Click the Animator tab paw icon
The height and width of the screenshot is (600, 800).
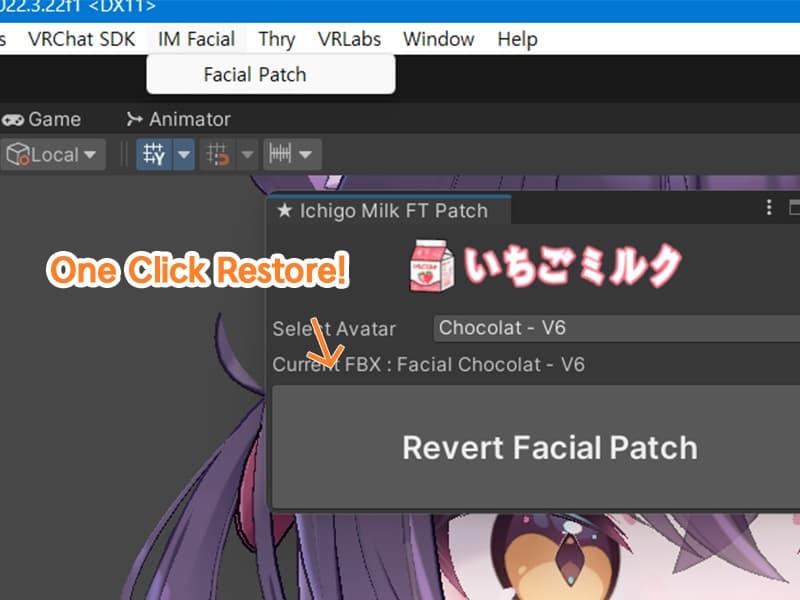(137, 119)
